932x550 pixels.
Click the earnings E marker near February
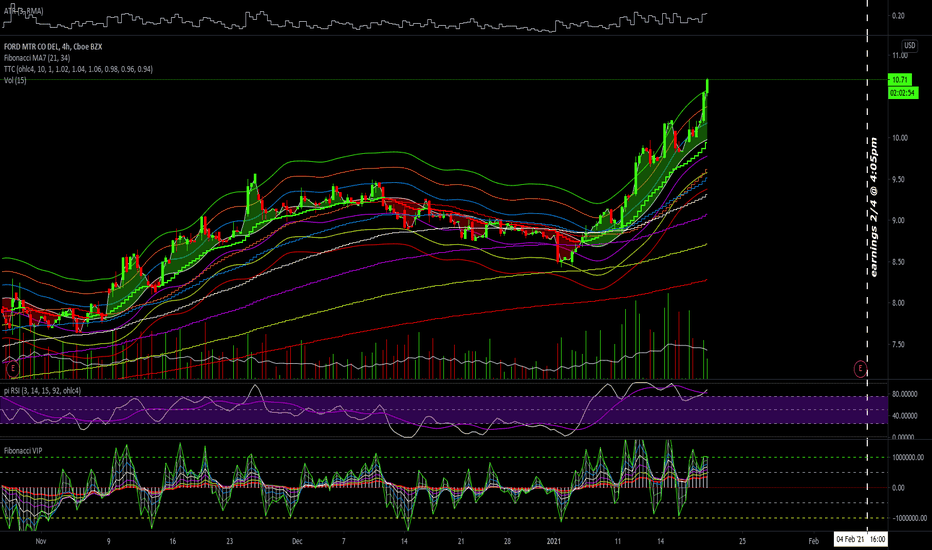pos(859,369)
